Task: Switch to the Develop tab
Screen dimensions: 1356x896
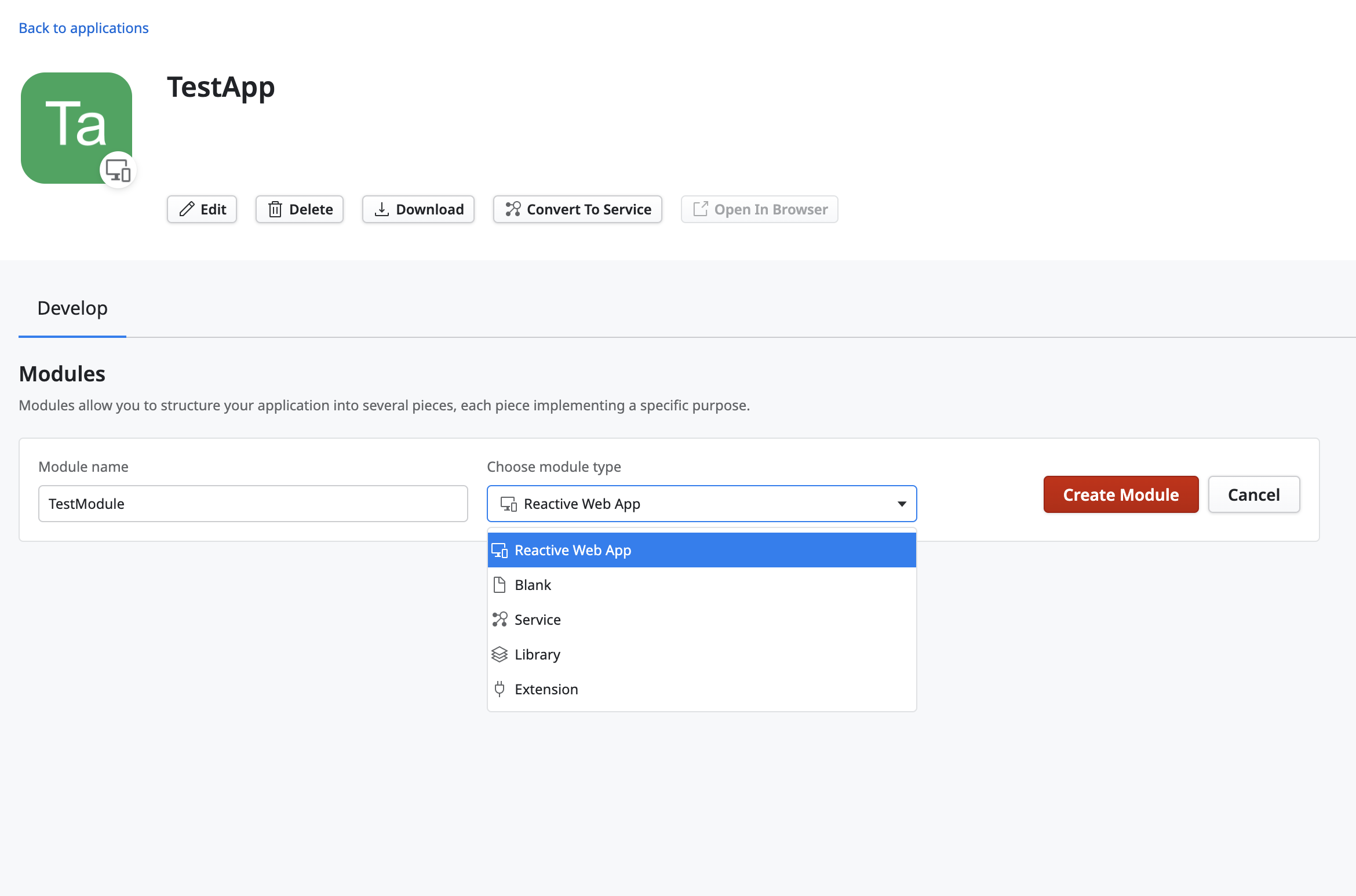Action: click(x=72, y=308)
